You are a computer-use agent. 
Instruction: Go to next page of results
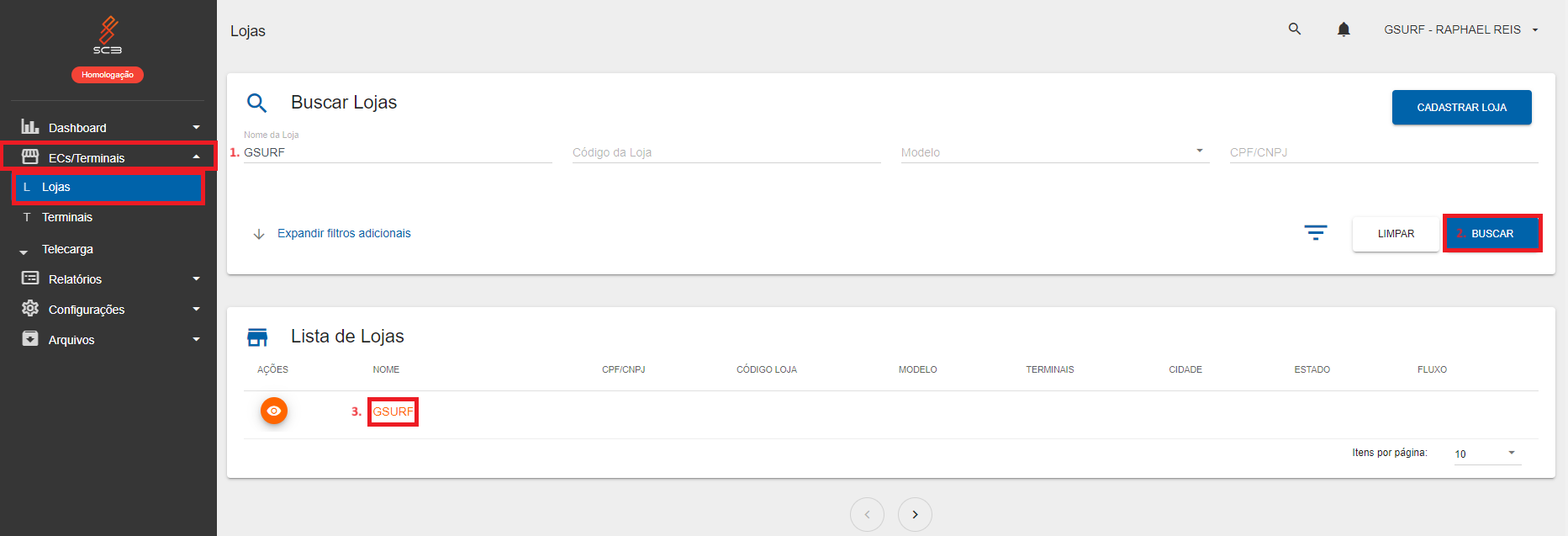coord(915,514)
